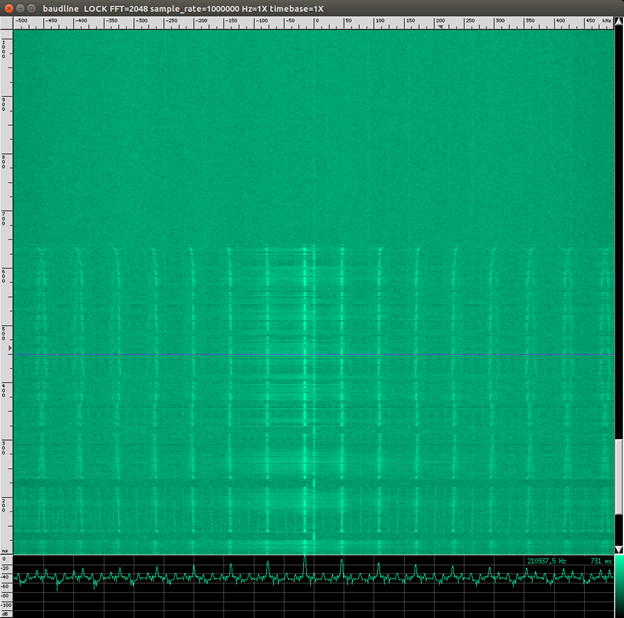Click the minimize button in title bar
624x618 pixels.
[x=22, y=8]
